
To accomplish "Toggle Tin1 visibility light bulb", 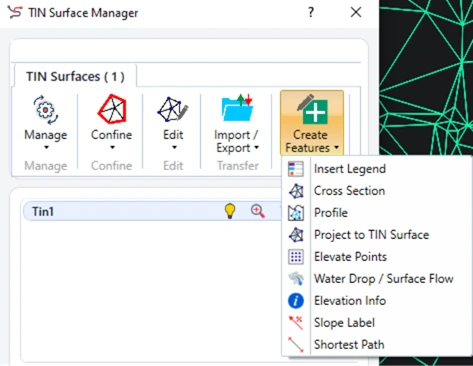I will tap(230, 211).
